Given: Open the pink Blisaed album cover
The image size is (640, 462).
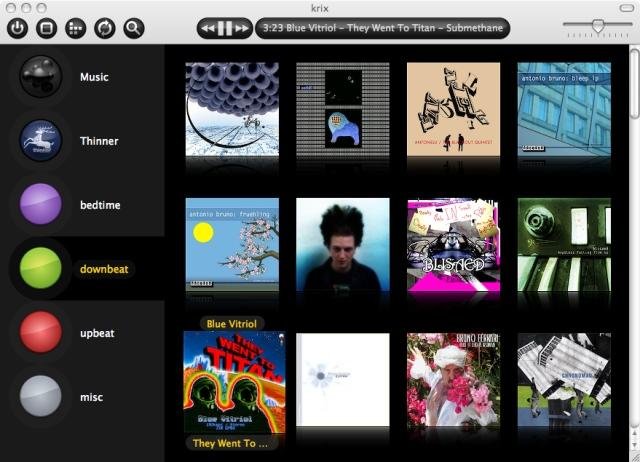Looking at the screenshot, I should 453,244.
